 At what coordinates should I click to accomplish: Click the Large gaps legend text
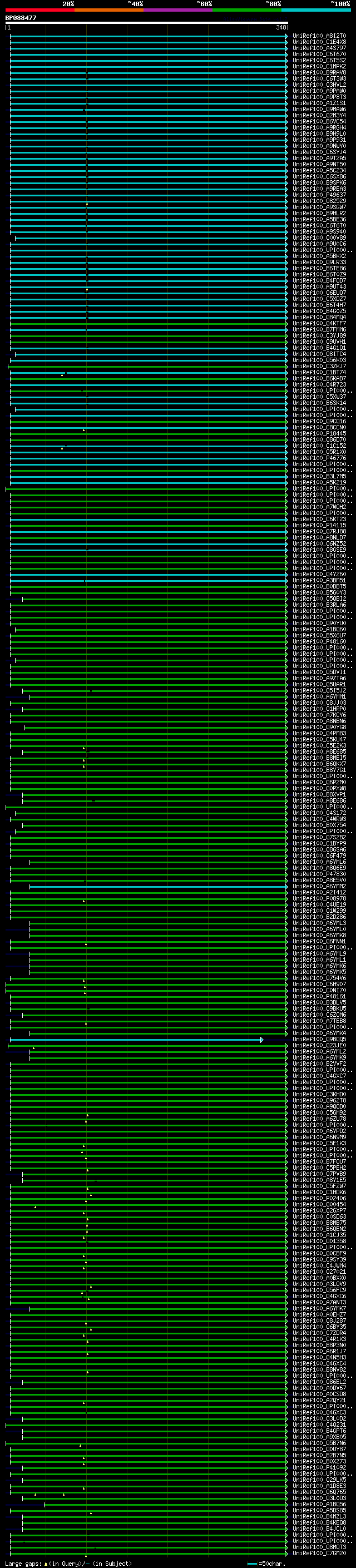coord(69,1563)
